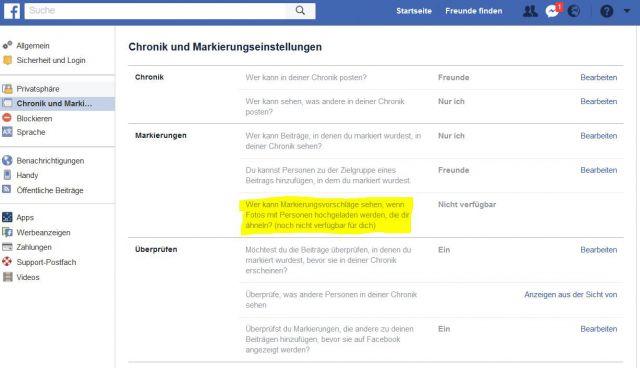Click the Zahlungen card icon

coord(7,247)
